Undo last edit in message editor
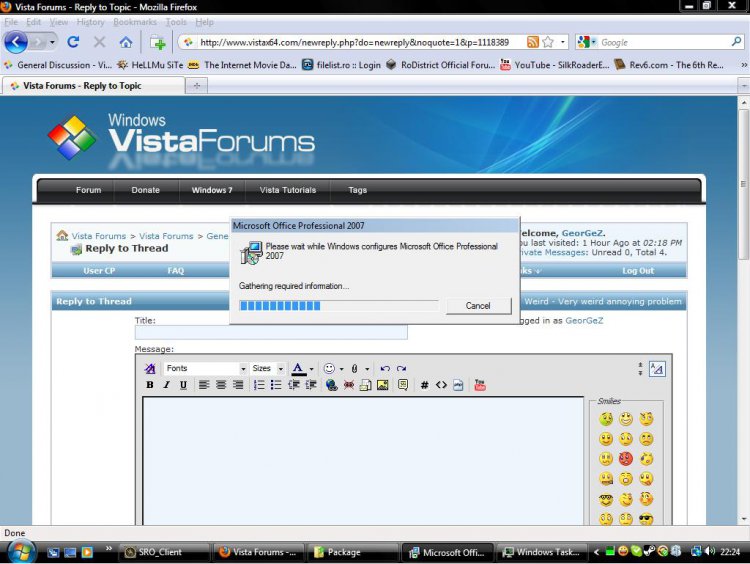This screenshot has height=564, width=750. click(x=385, y=368)
